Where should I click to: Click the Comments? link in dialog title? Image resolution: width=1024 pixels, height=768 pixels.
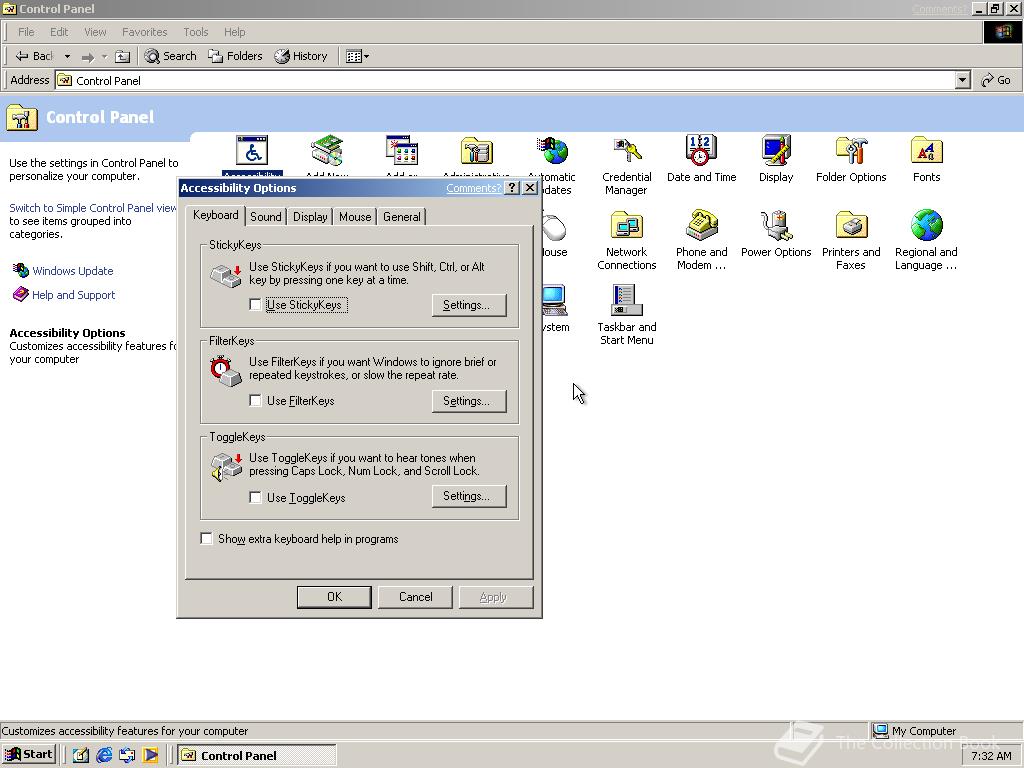pos(473,188)
